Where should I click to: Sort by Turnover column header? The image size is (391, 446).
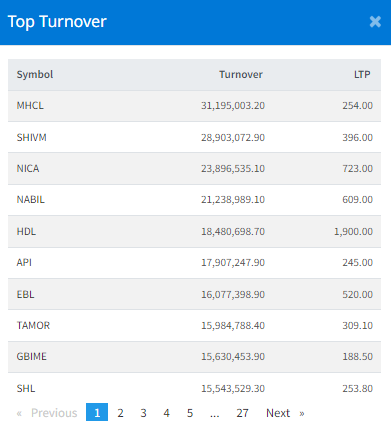(241, 74)
